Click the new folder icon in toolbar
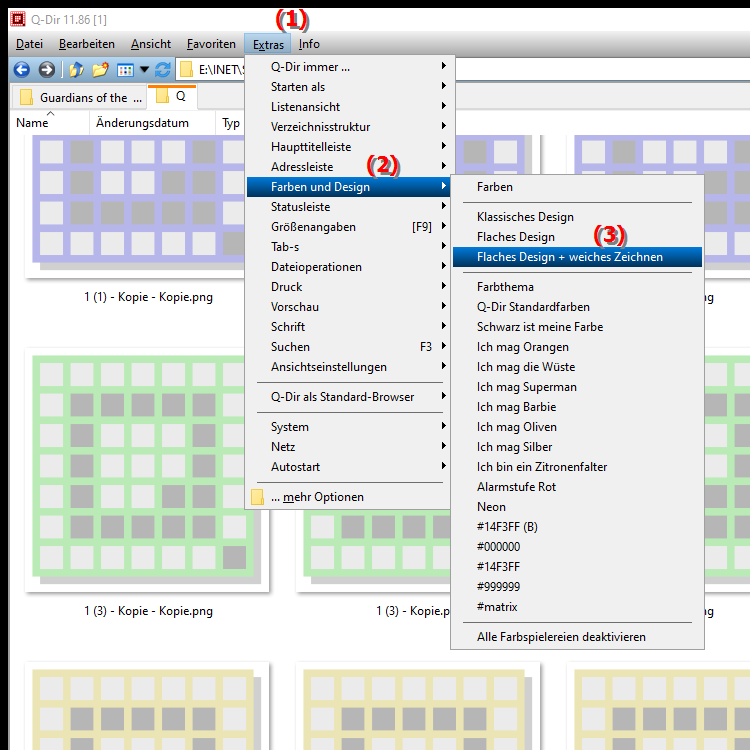This screenshot has width=750, height=750. point(100,70)
